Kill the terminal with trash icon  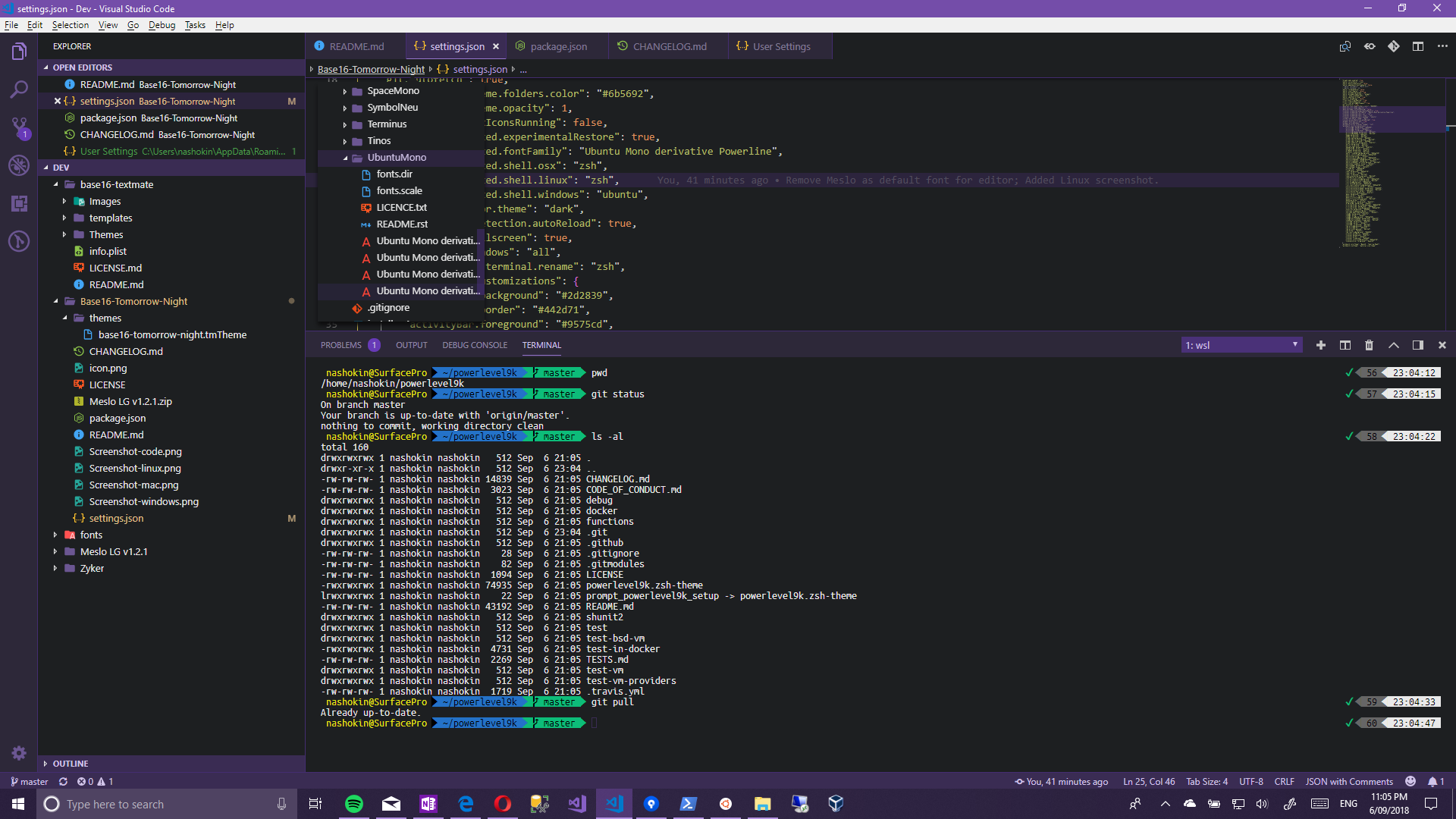point(1369,345)
